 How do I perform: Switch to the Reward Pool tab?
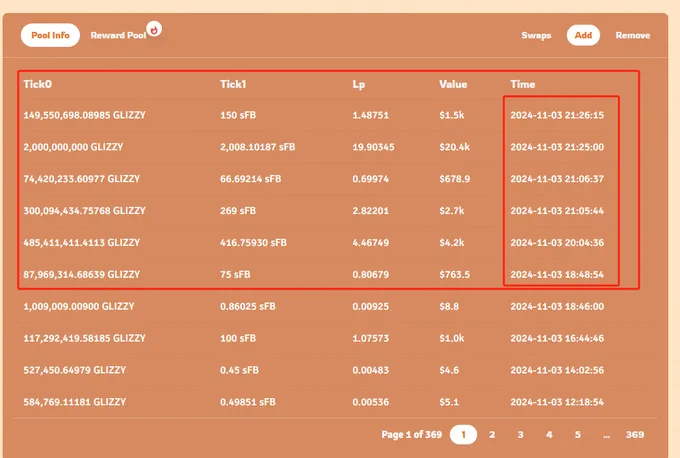[x=118, y=36]
